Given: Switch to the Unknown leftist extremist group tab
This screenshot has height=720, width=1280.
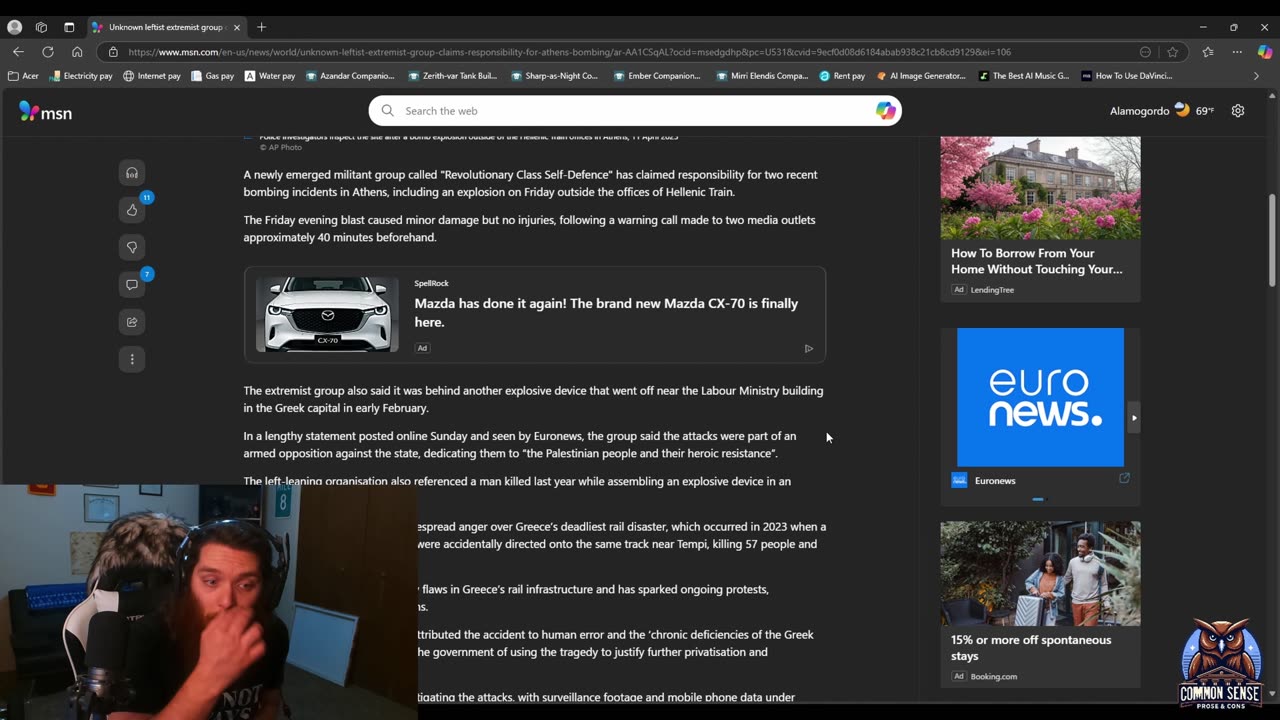Looking at the screenshot, I should pos(166,27).
